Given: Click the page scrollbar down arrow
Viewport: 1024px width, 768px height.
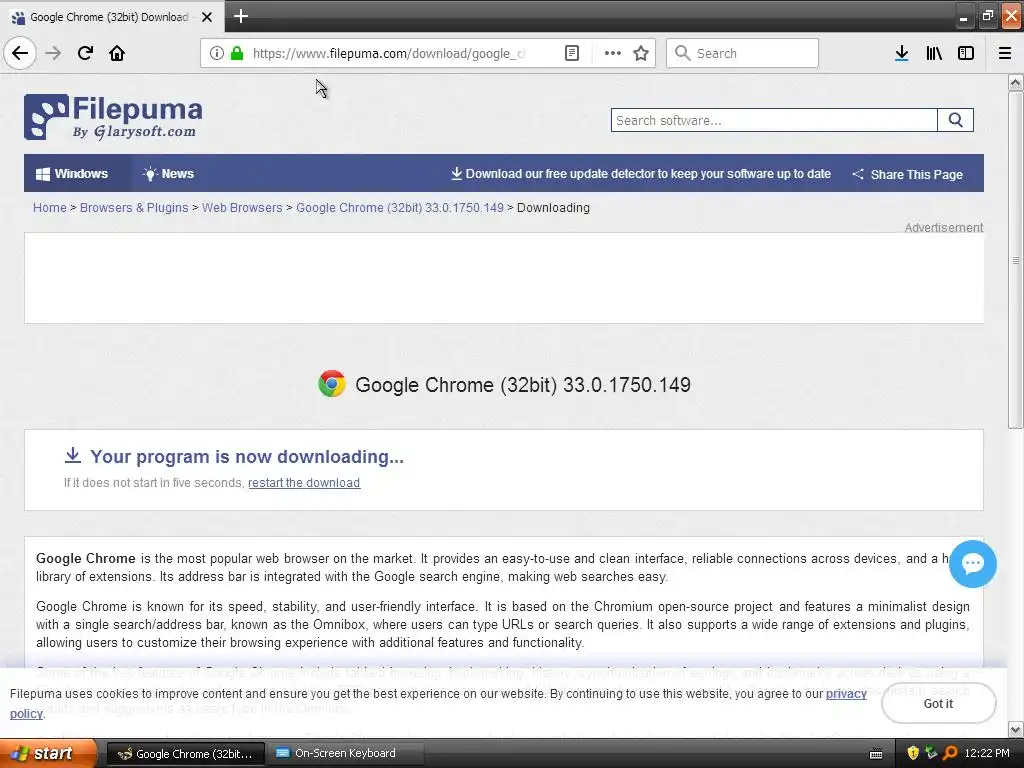Looking at the screenshot, I should click(1015, 729).
